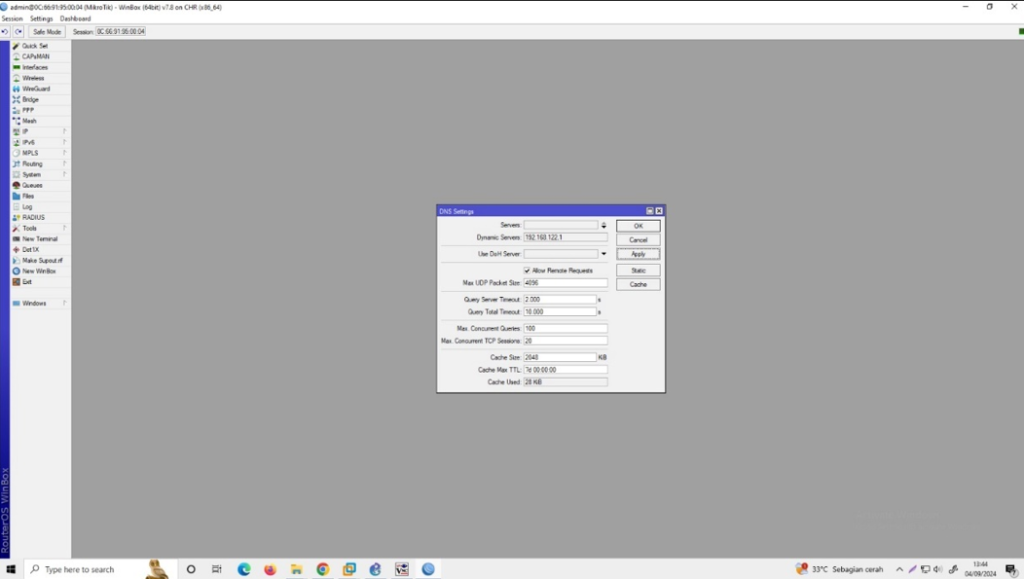Open the weather widget in taskbar
Screen dimensions: 1024x579
839,569
